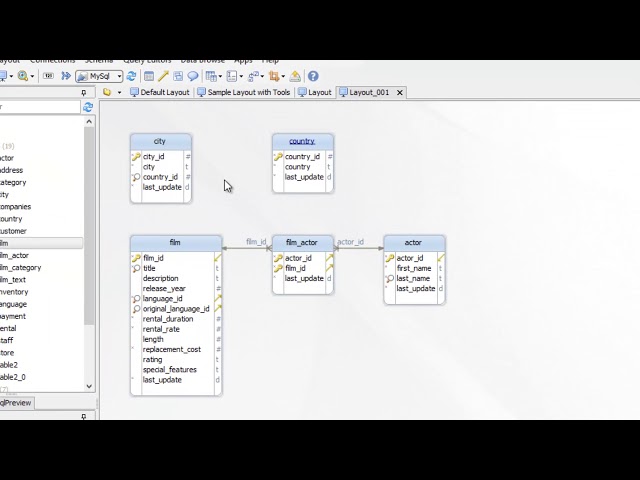Click the first_name column in actor table
This screenshot has height=480, width=640.
tap(414, 268)
